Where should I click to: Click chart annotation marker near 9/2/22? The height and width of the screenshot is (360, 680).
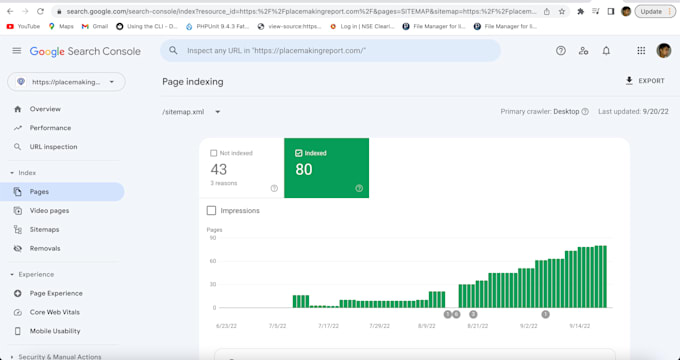(x=546, y=314)
